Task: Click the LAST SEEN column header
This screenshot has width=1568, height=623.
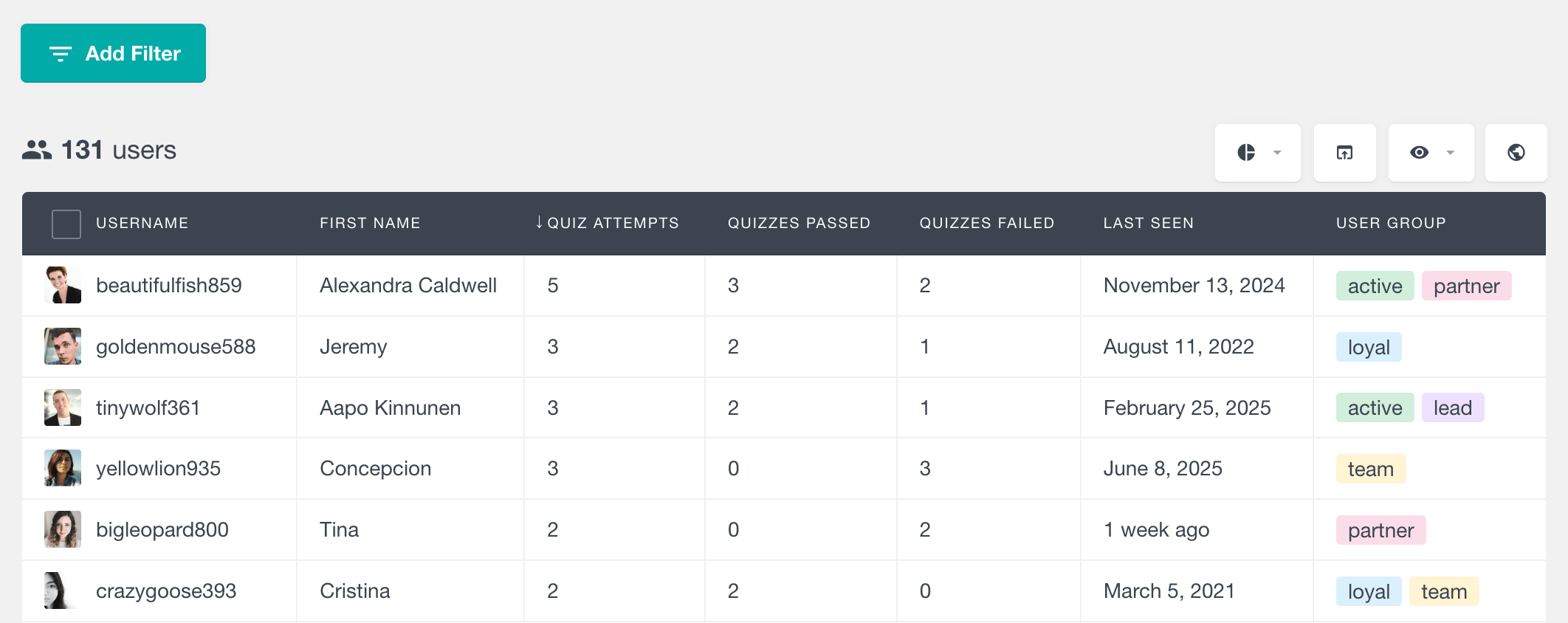Action: click(x=1149, y=223)
